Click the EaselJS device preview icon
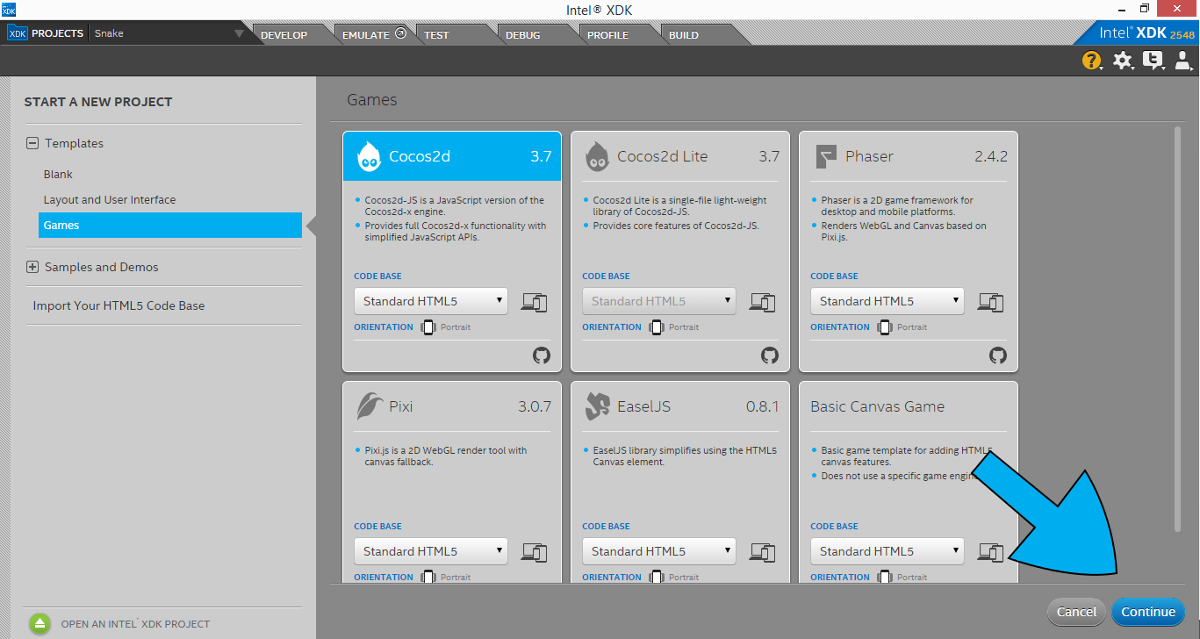Screen dimensions: 1200x639 point(763,551)
